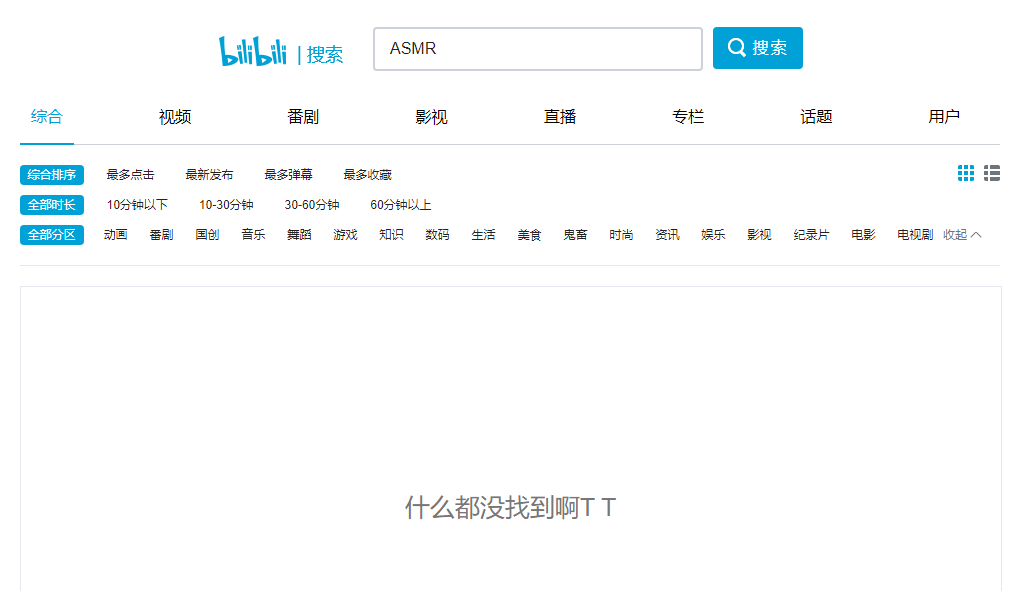Open the 专栏 tab
Screen dimensions: 1018x591
688,117
